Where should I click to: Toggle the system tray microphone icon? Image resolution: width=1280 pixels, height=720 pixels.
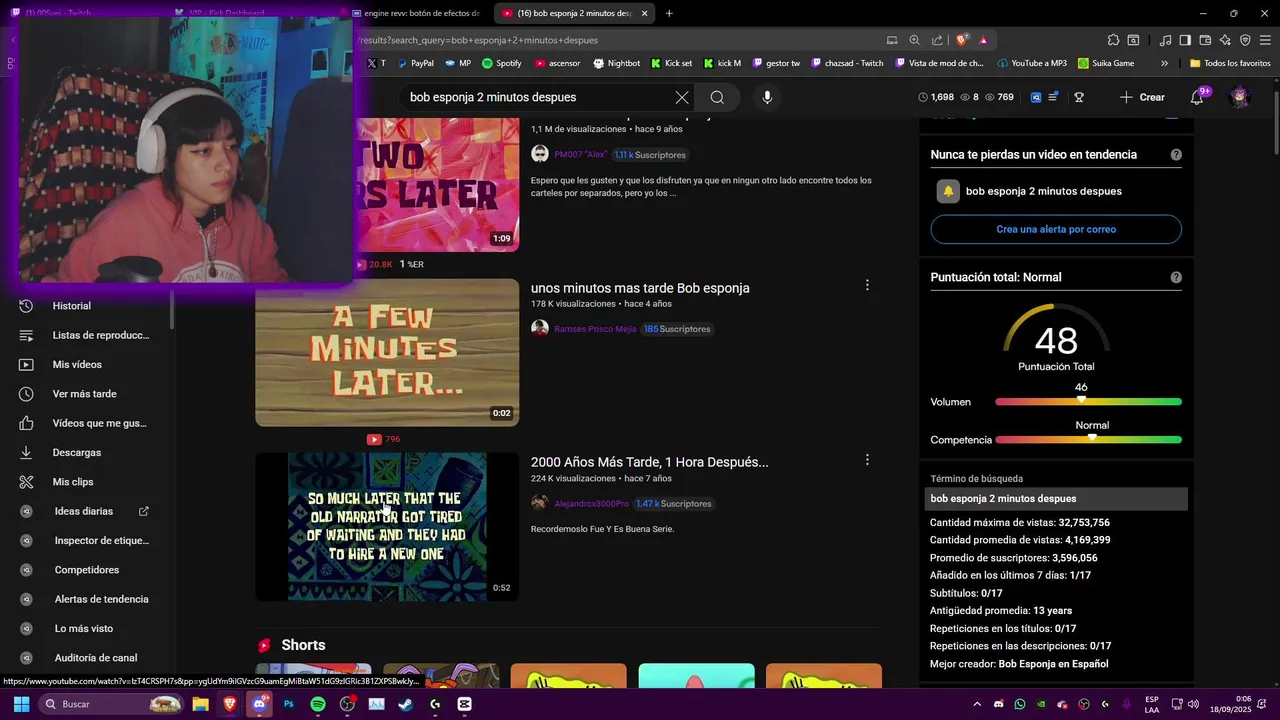point(1127,704)
